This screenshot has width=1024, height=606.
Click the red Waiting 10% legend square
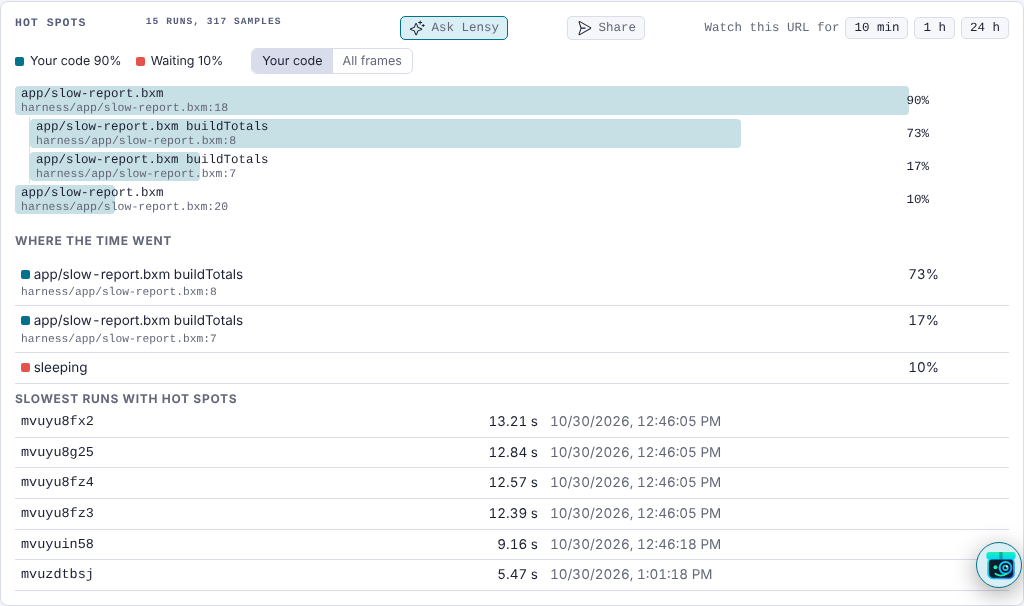pyautogui.click(x=140, y=61)
